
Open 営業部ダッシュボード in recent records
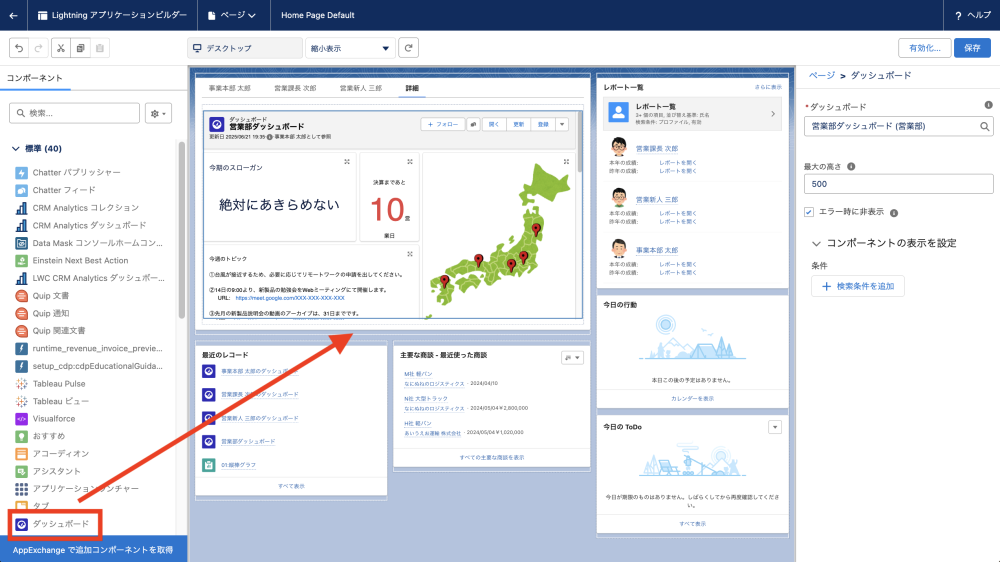[248, 441]
